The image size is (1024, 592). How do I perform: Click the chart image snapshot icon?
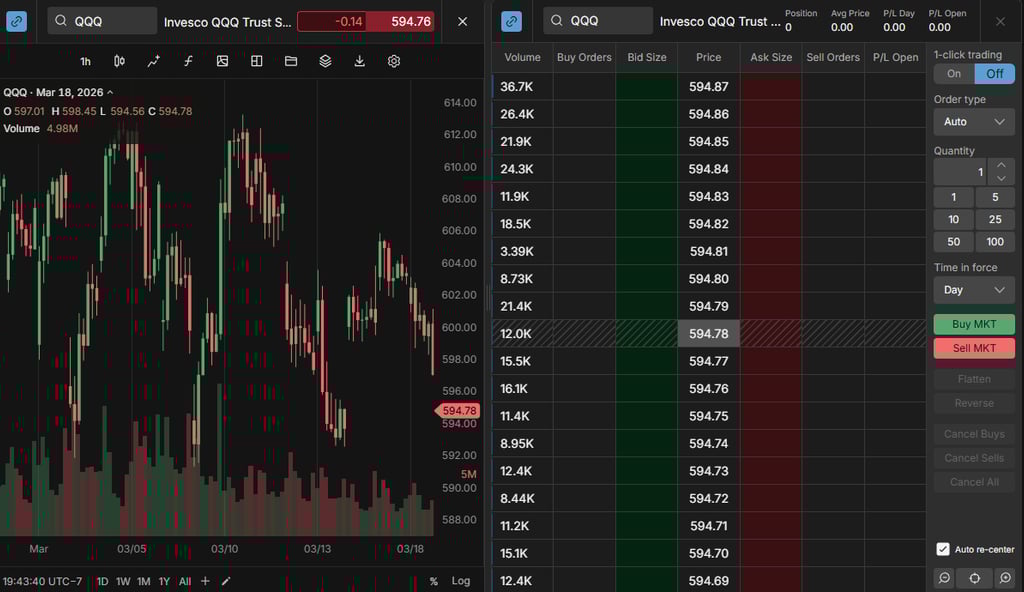[222, 61]
